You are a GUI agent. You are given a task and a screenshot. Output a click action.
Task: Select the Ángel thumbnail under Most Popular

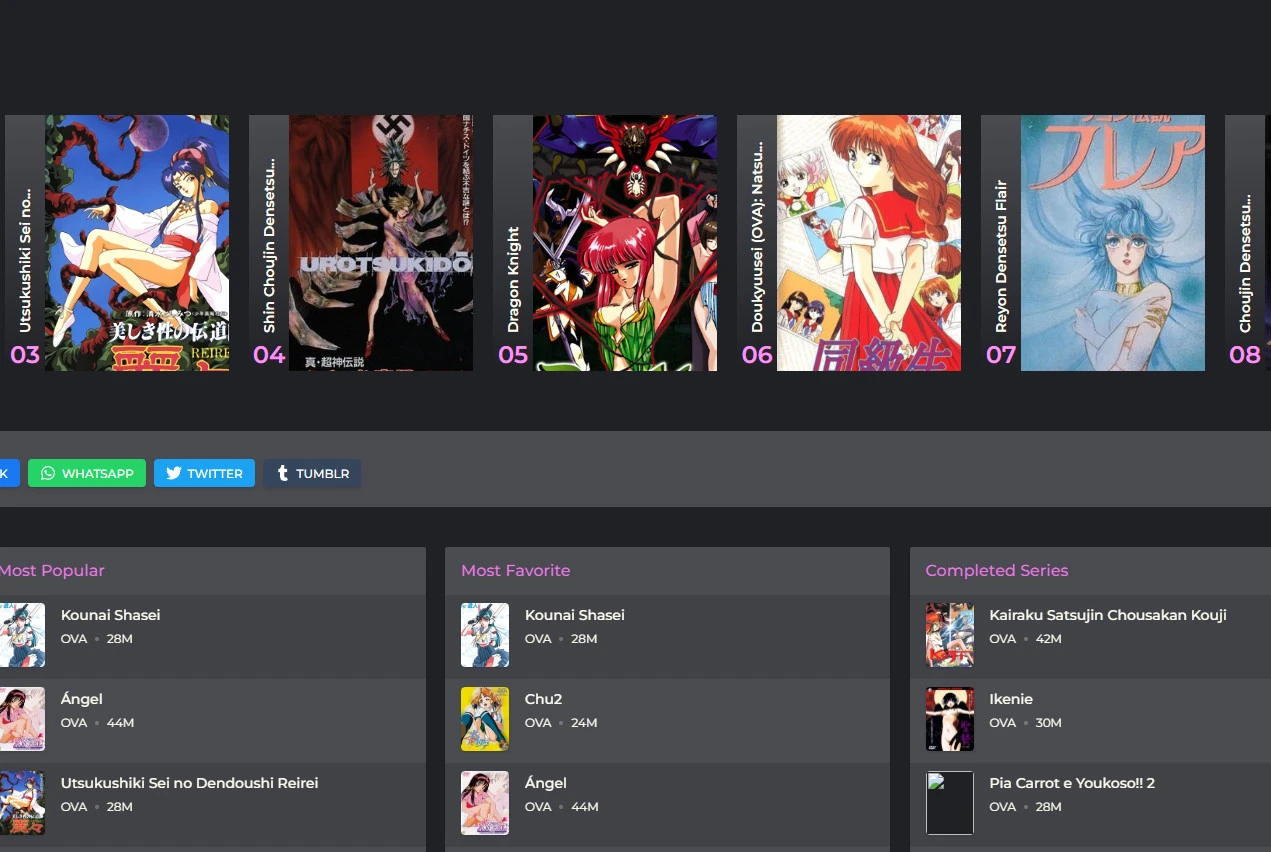pyautogui.click(x=22, y=718)
